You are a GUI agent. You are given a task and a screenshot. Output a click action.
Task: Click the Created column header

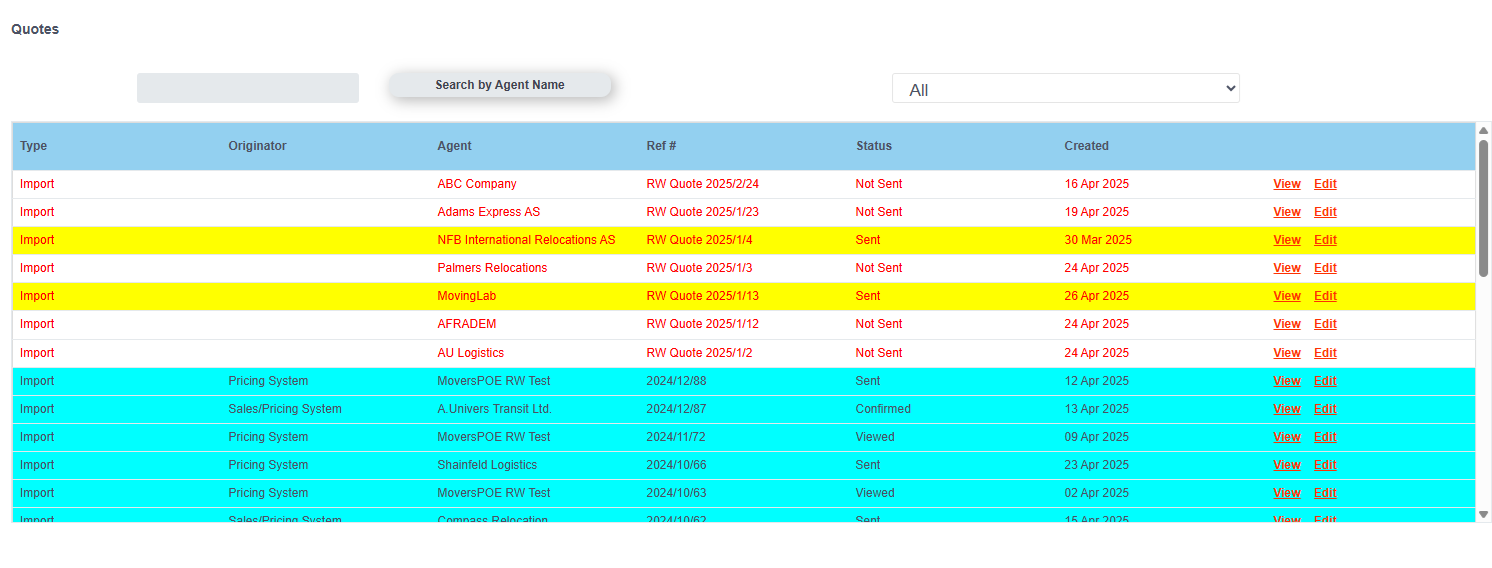1087,146
